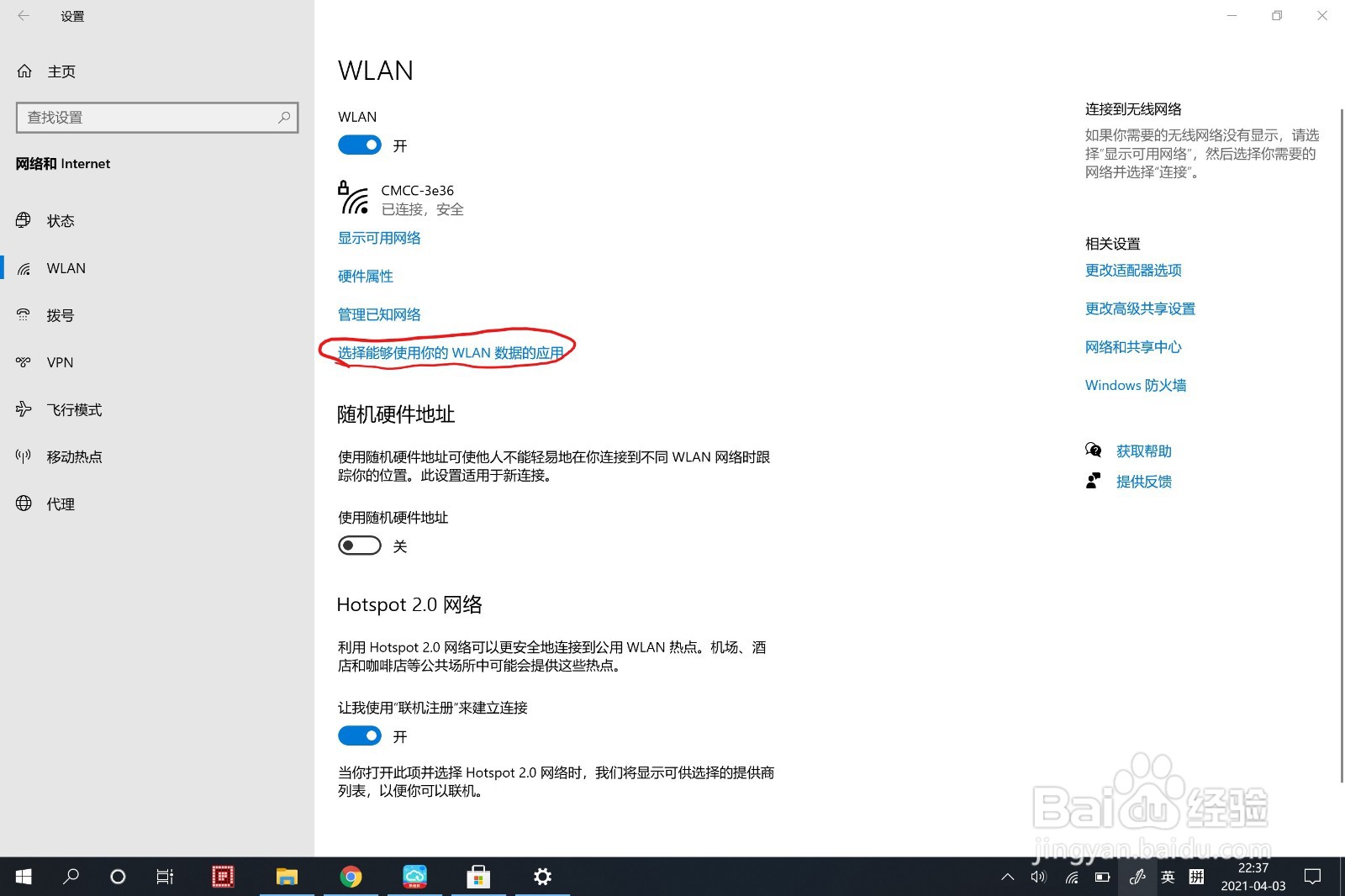Open the red app icon on taskbar
This screenshot has width=1345, height=896.
pyautogui.click(x=223, y=877)
